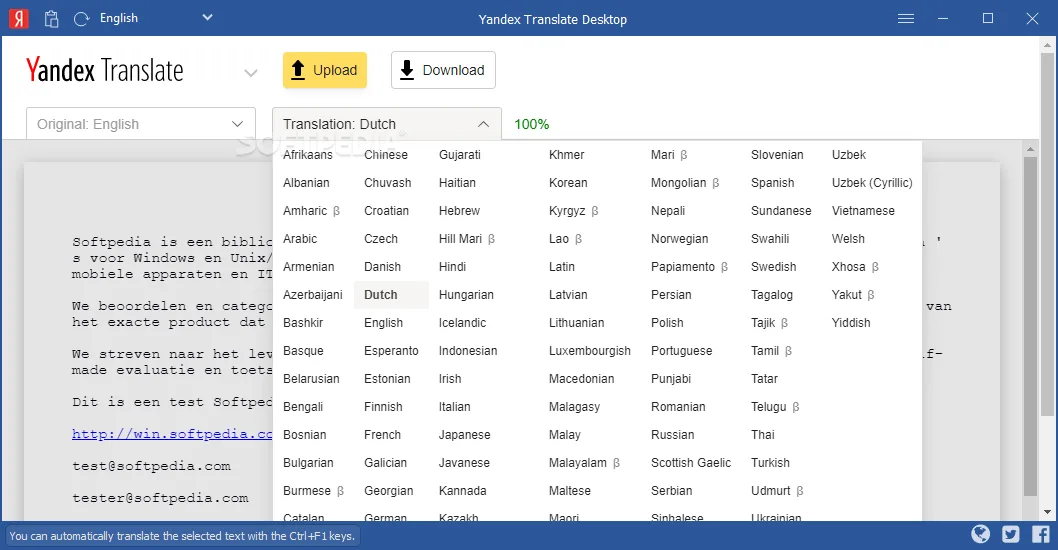Expand the chevron next to Yandex Translate
The image size is (1058, 550).
coord(251,73)
